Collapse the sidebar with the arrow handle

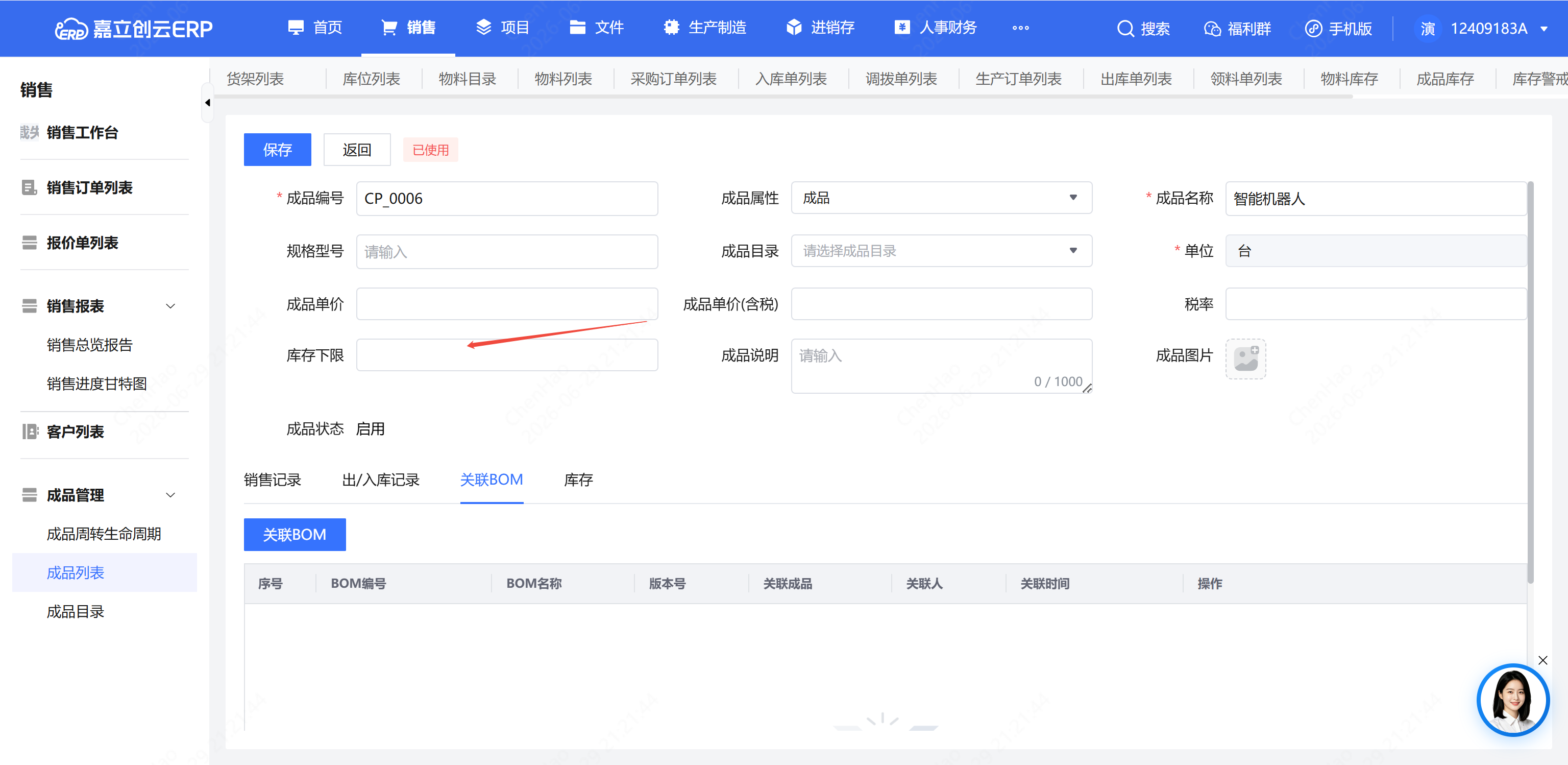[x=208, y=102]
